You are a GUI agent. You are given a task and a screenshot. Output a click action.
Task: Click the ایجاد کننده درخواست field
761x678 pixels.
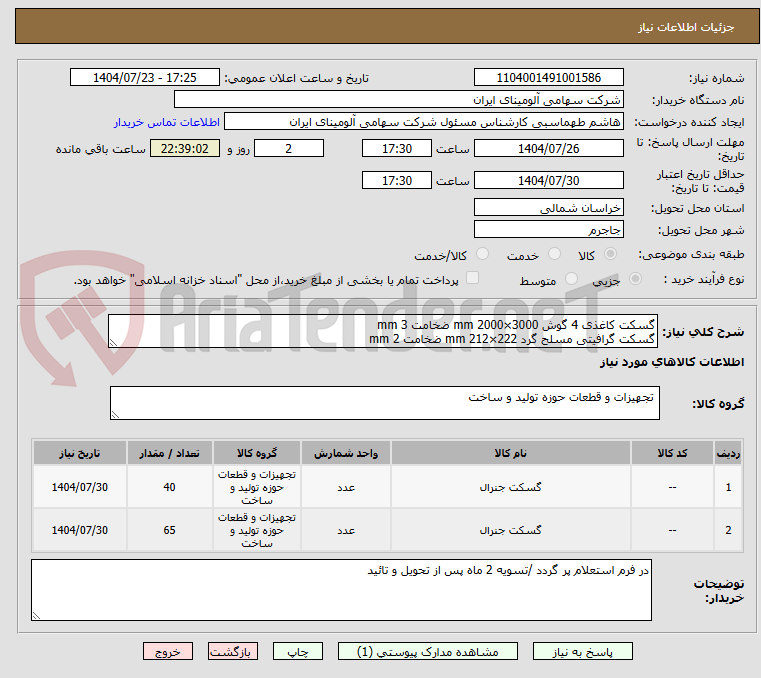click(x=424, y=122)
